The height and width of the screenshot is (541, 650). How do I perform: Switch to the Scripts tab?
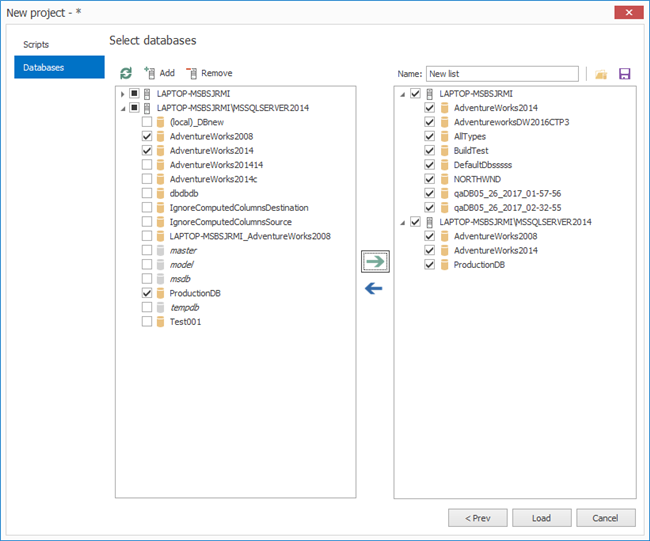tap(36, 44)
